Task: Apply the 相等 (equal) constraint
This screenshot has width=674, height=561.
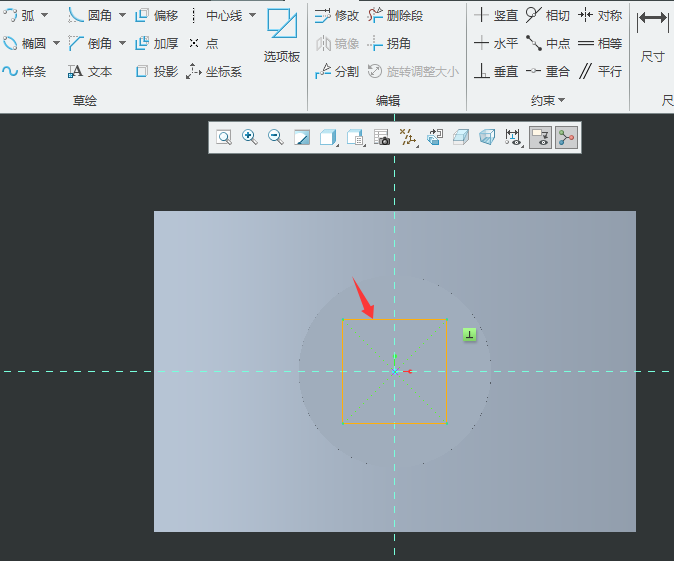Action: click(x=600, y=43)
